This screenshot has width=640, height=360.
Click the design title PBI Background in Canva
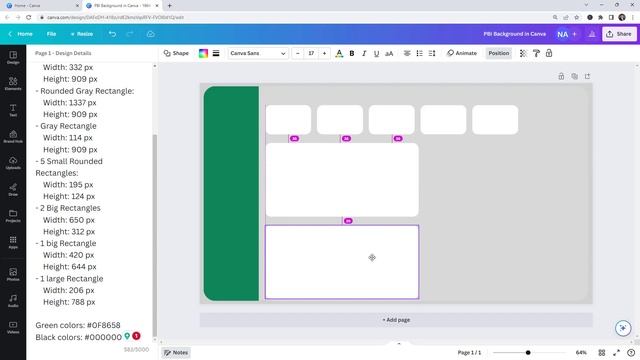pyautogui.click(x=515, y=34)
